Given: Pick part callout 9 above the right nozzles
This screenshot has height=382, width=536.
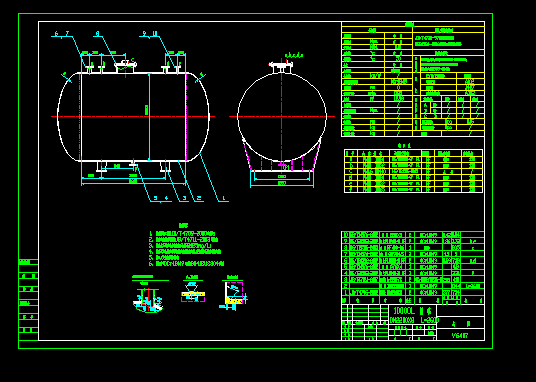Looking at the screenshot, I should coord(144,33).
